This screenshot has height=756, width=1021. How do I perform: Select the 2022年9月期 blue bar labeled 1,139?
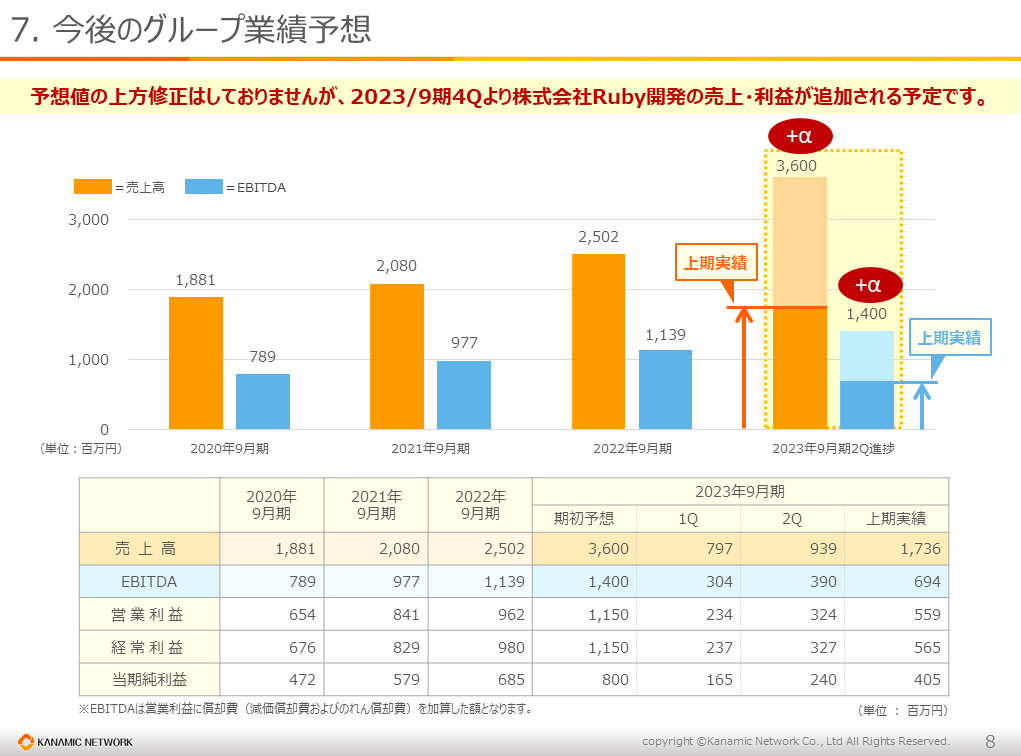(x=665, y=389)
